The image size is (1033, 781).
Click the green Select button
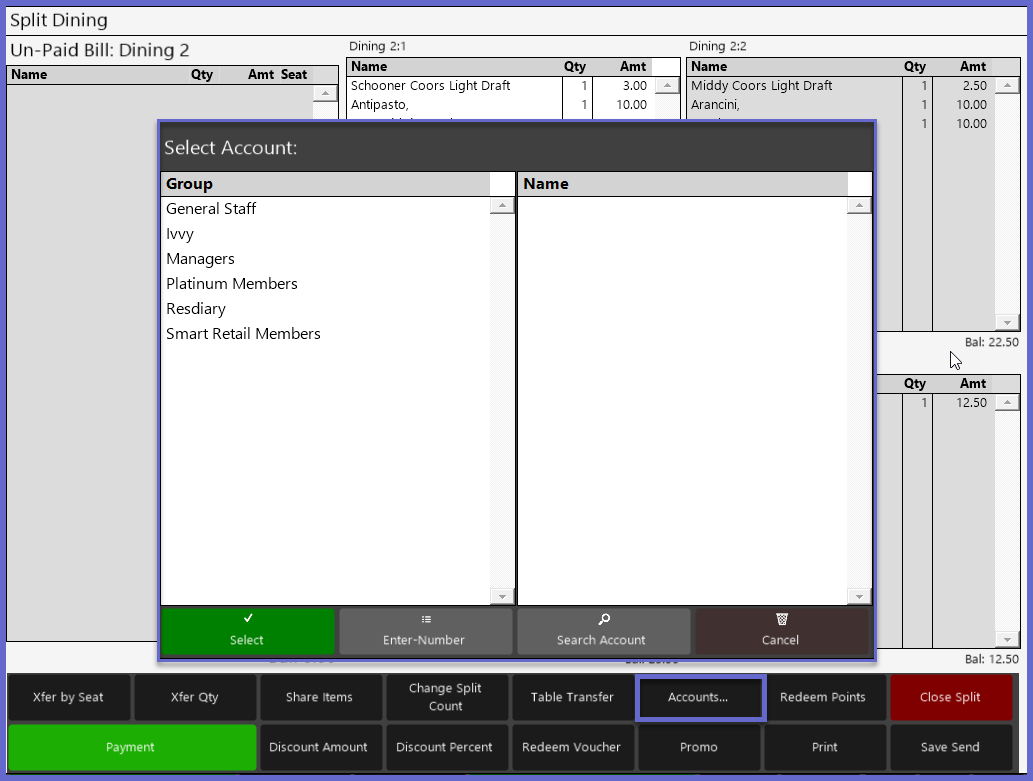pyautogui.click(x=247, y=631)
